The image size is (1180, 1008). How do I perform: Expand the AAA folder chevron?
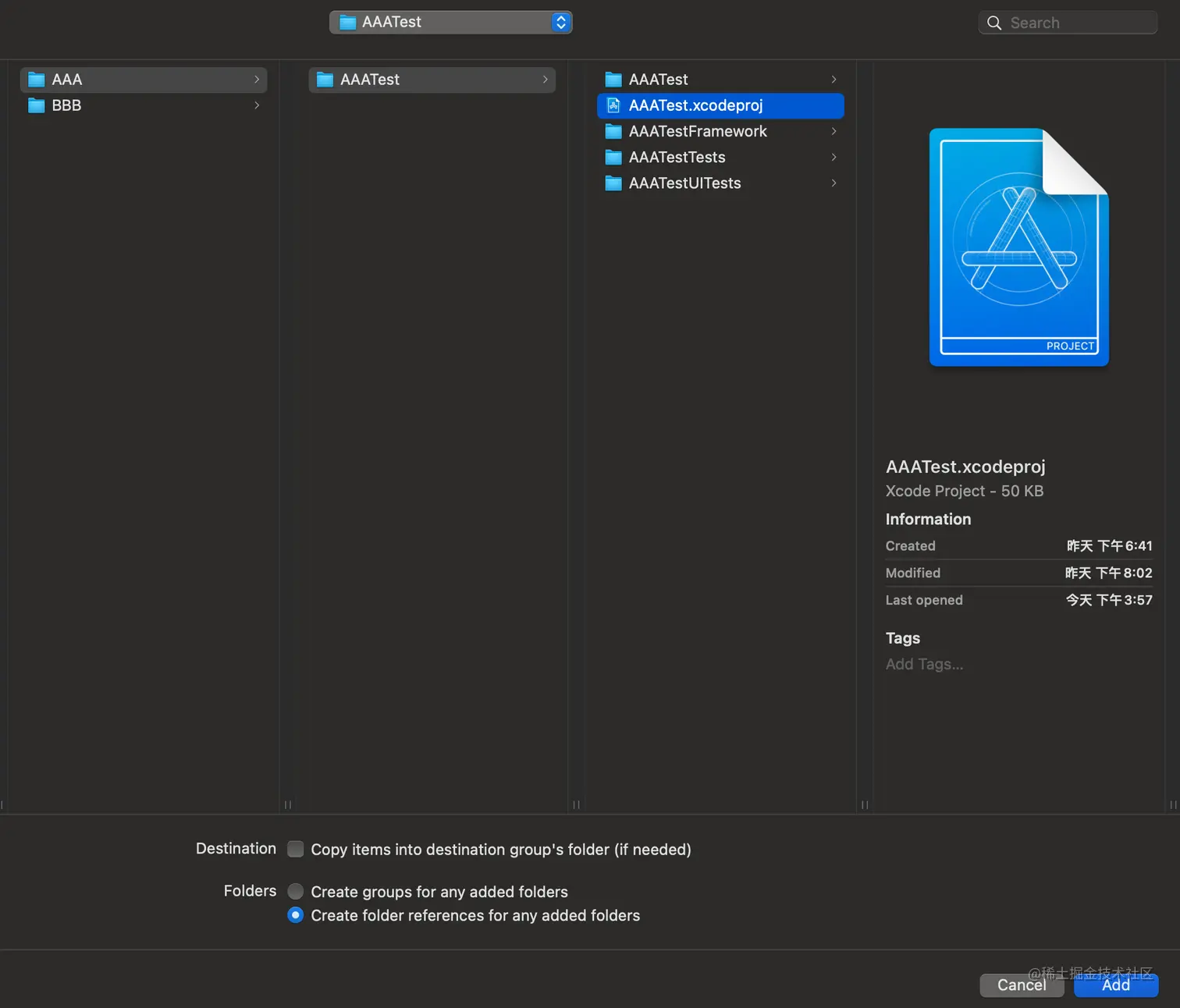pyautogui.click(x=257, y=80)
